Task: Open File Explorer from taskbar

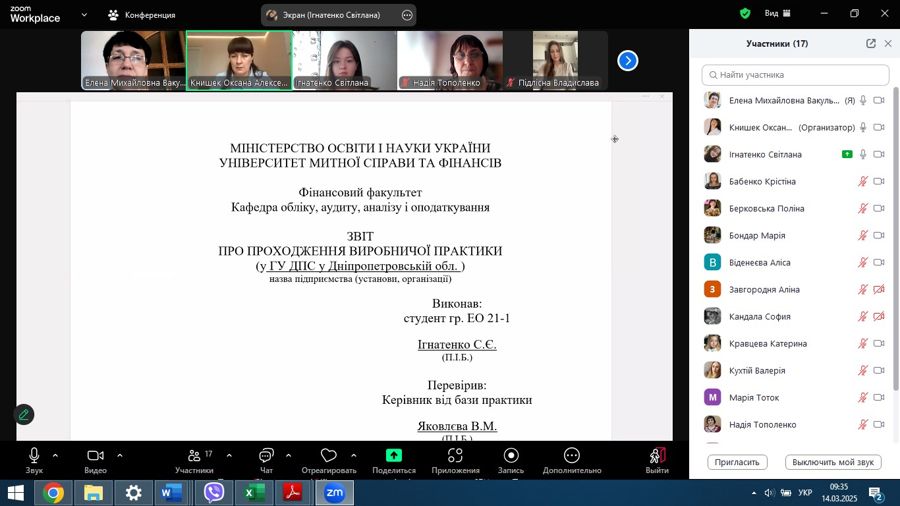Action: click(93, 493)
